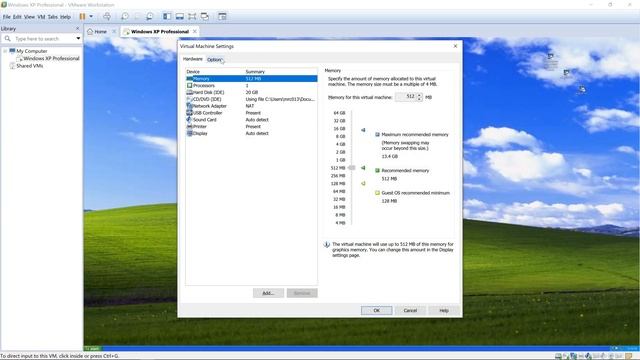Toggle the thumbnail bar toolbar icon
Image resolution: width=640 pixels, height=360 pixels.
(180, 16)
